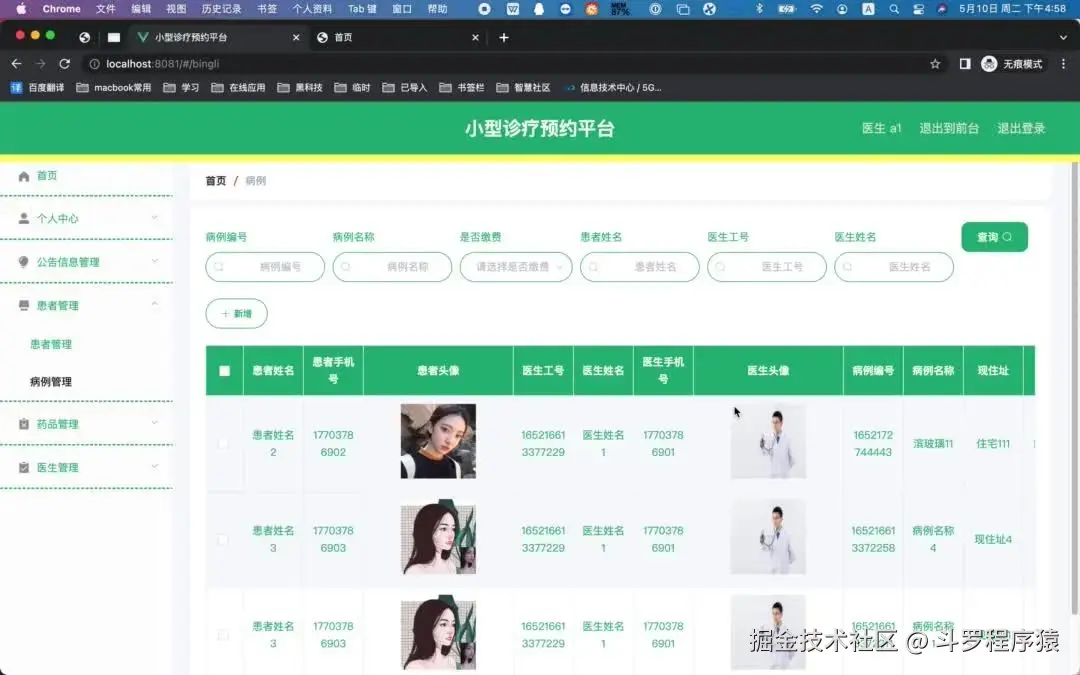This screenshot has width=1080, height=675.
Task: Expand the 个人中心 menu chevron
Action: (x=155, y=218)
